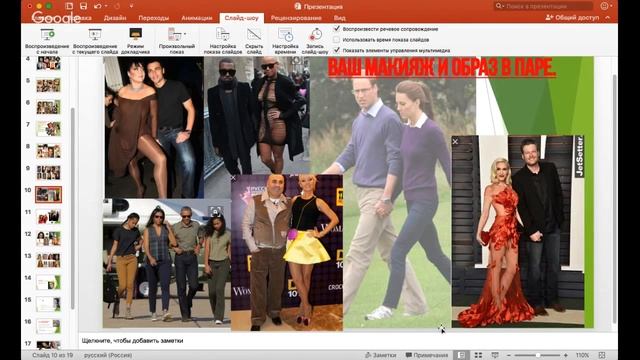Toggle show media controls checkbox
Screen dimensions: 640x360
[x=336, y=50]
